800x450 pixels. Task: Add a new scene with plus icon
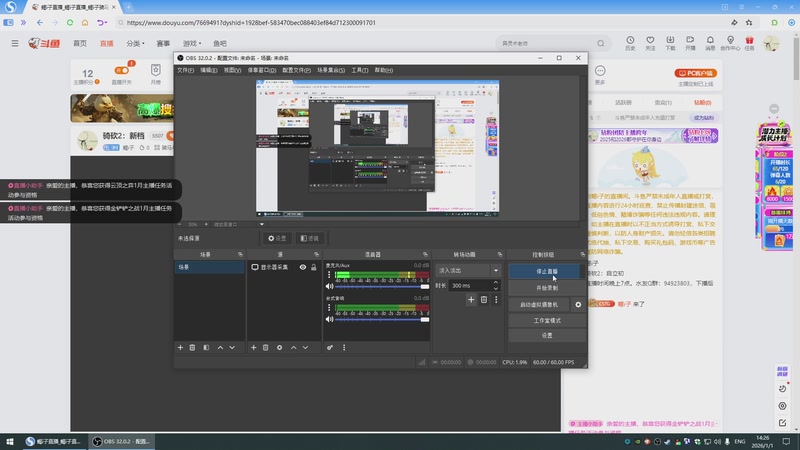(180, 347)
